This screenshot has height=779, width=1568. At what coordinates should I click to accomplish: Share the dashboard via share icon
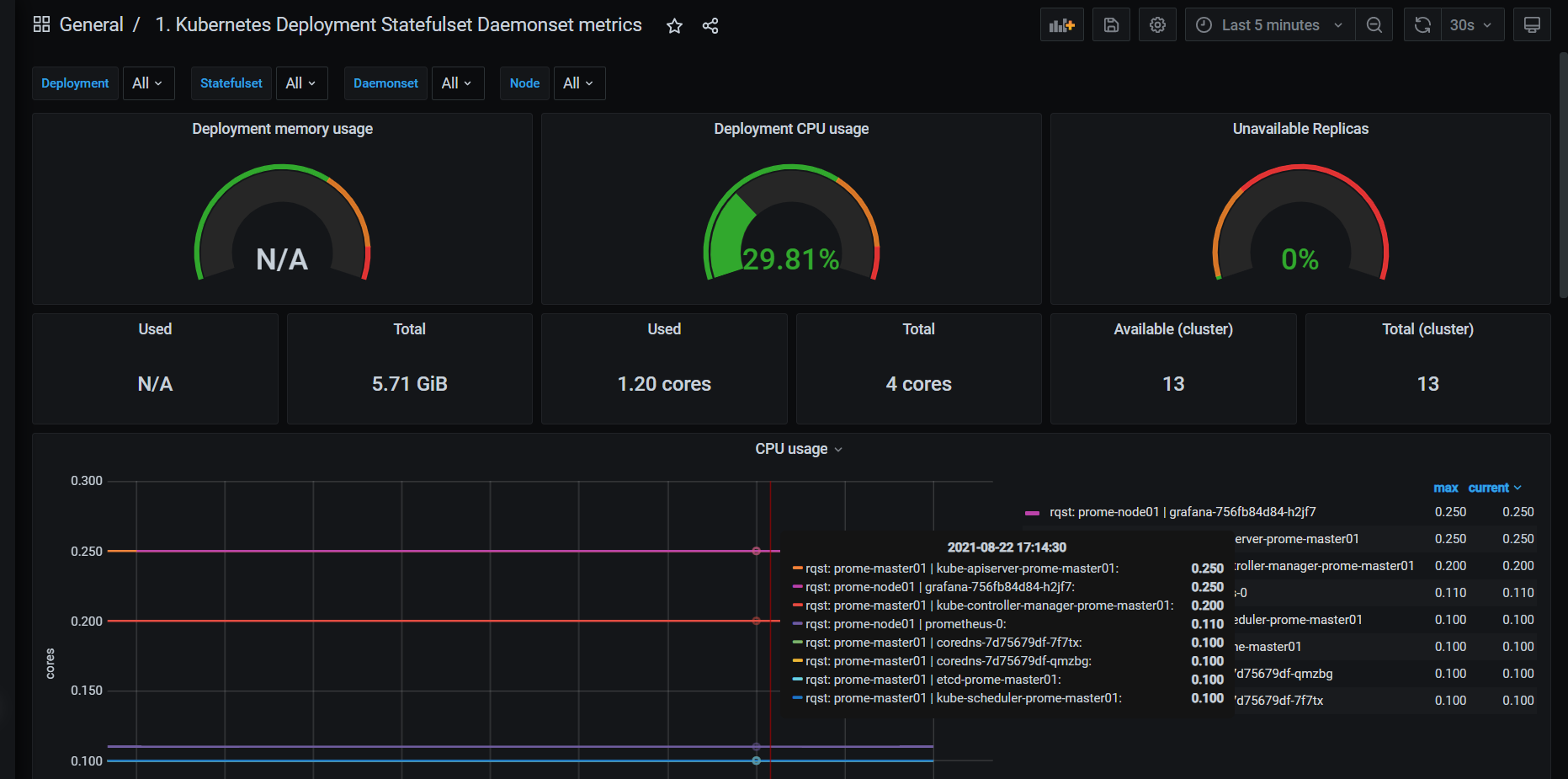pos(710,26)
